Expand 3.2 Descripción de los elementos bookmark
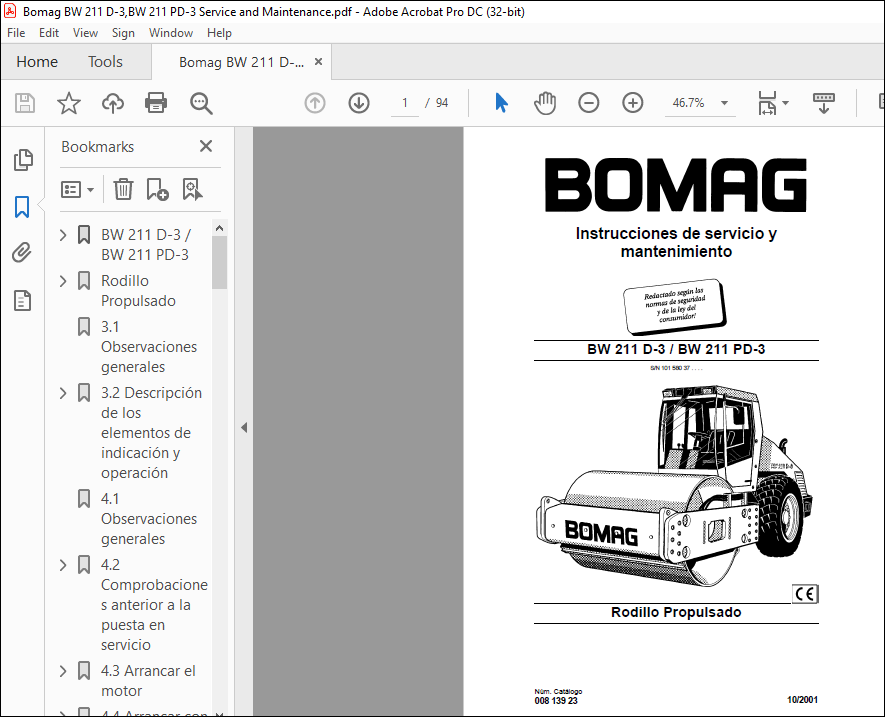This screenshot has width=885, height=717. click(x=63, y=393)
